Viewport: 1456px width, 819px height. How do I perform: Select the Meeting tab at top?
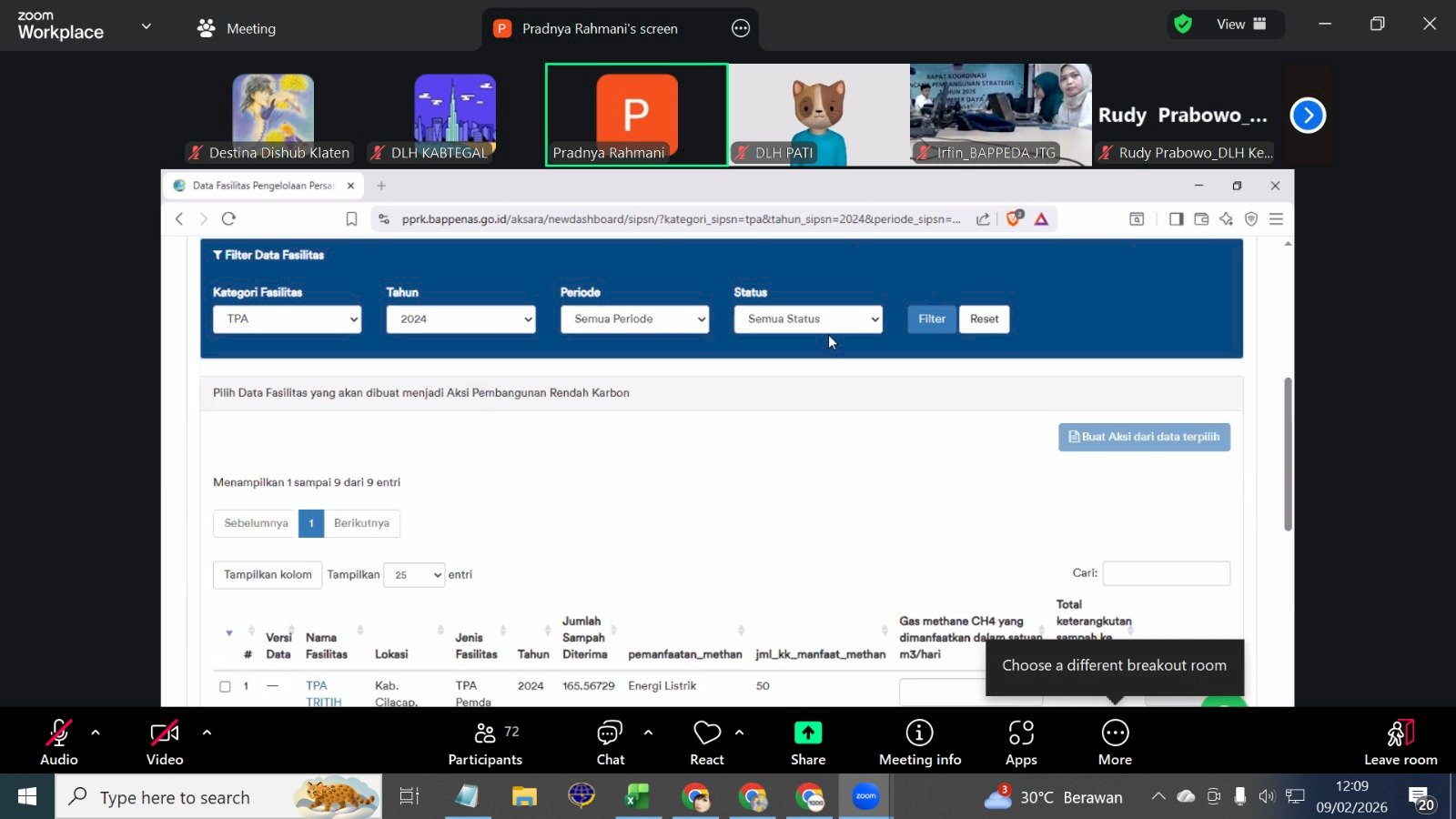pos(238,28)
